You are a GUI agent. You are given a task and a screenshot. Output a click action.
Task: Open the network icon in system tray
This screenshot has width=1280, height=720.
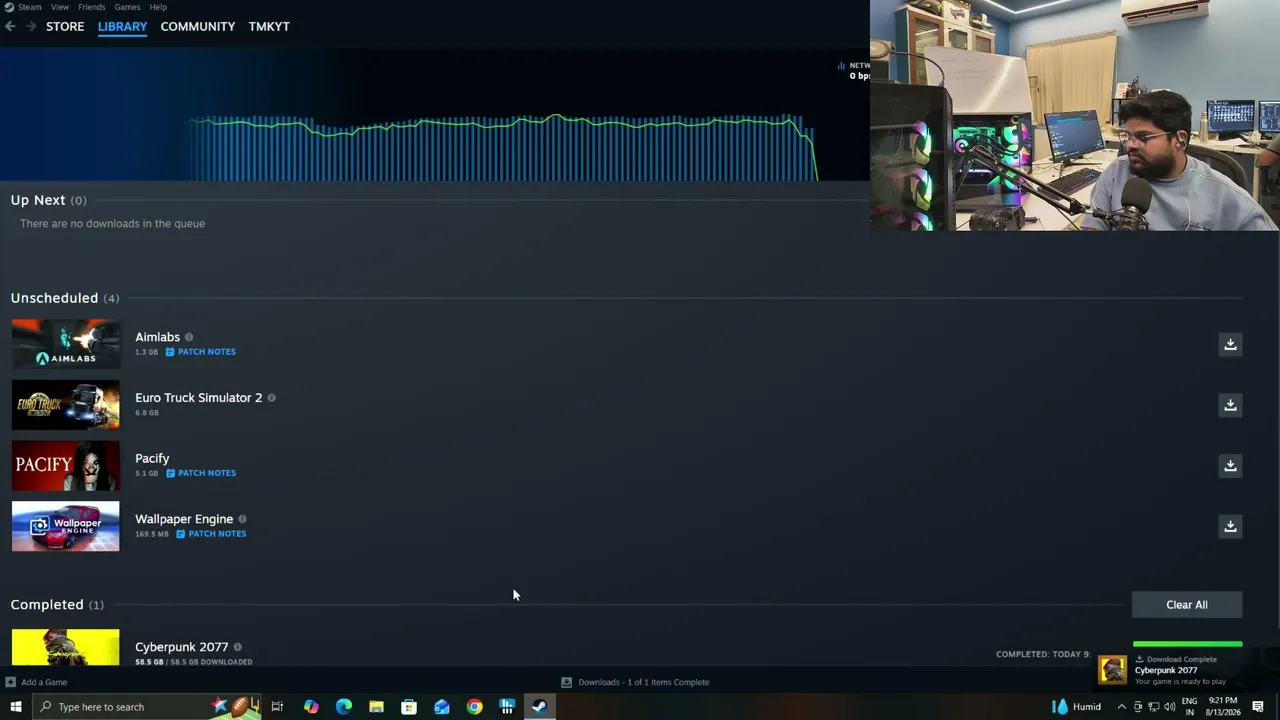tap(1154, 707)
